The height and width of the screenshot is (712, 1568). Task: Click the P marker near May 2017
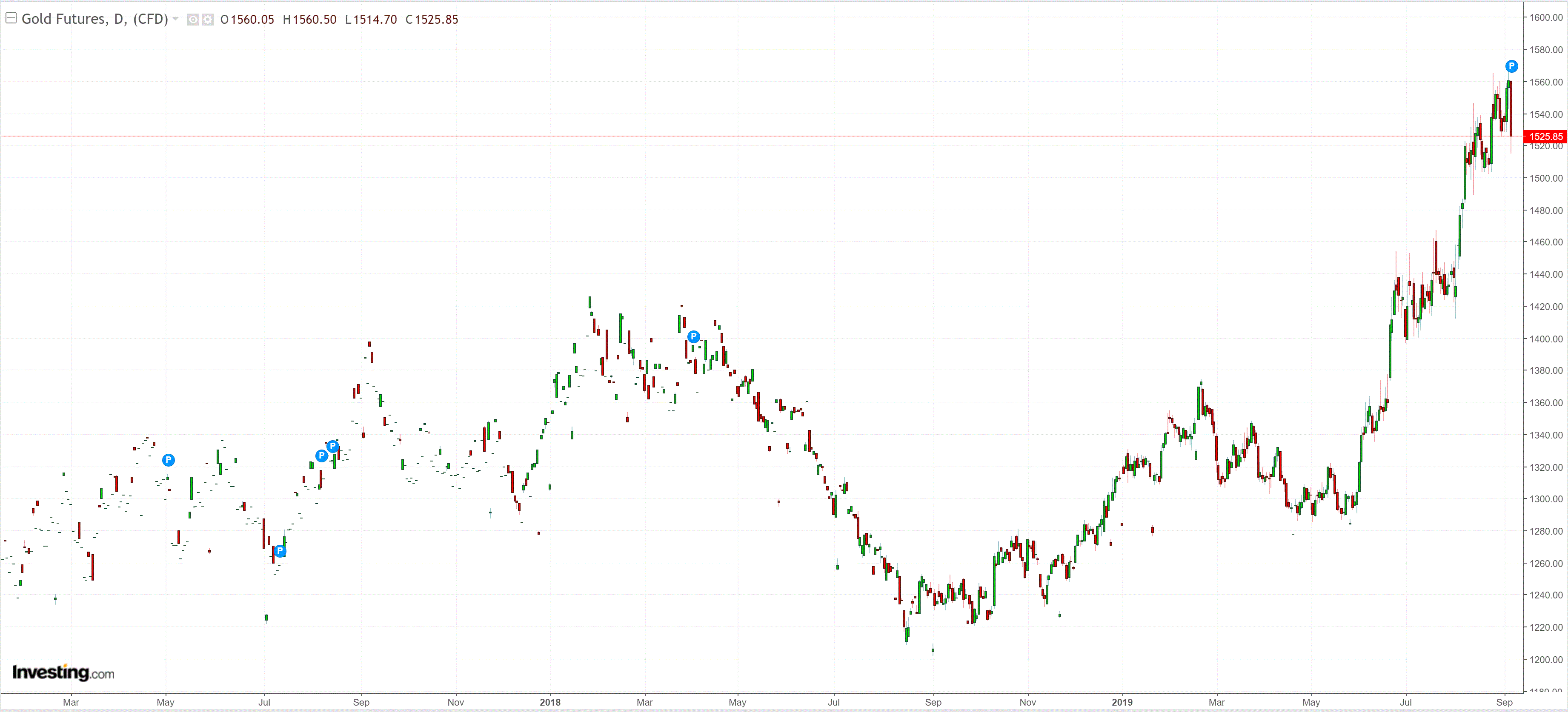[169, 460]
